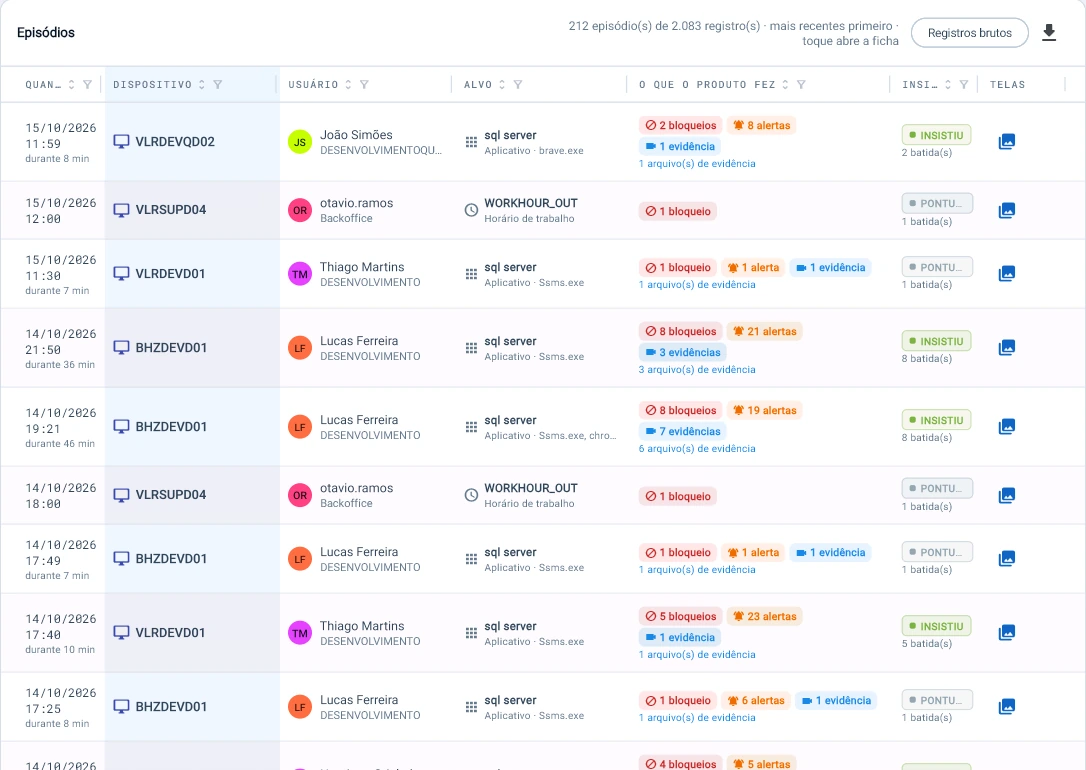Open screens for 14/10/2026 17:49 episode

point(1006,559)
